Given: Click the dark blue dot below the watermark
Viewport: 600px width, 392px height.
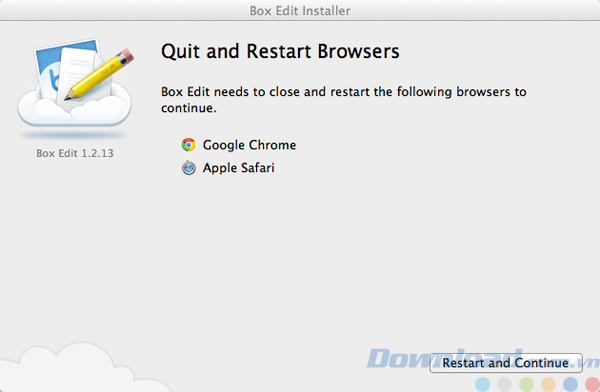Looking at the screenshot, I should coord(570,384).
